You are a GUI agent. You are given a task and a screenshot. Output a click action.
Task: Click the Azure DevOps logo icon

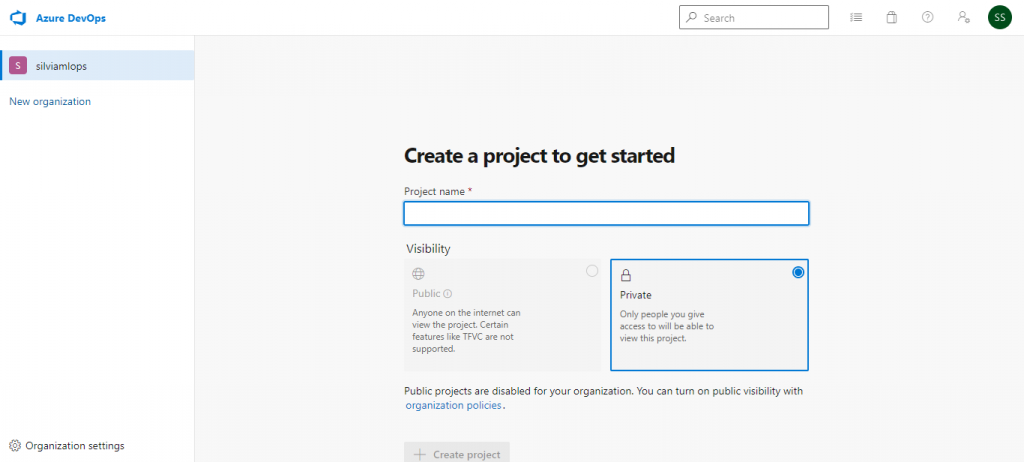pyautogui.click(x=17, y=17)
